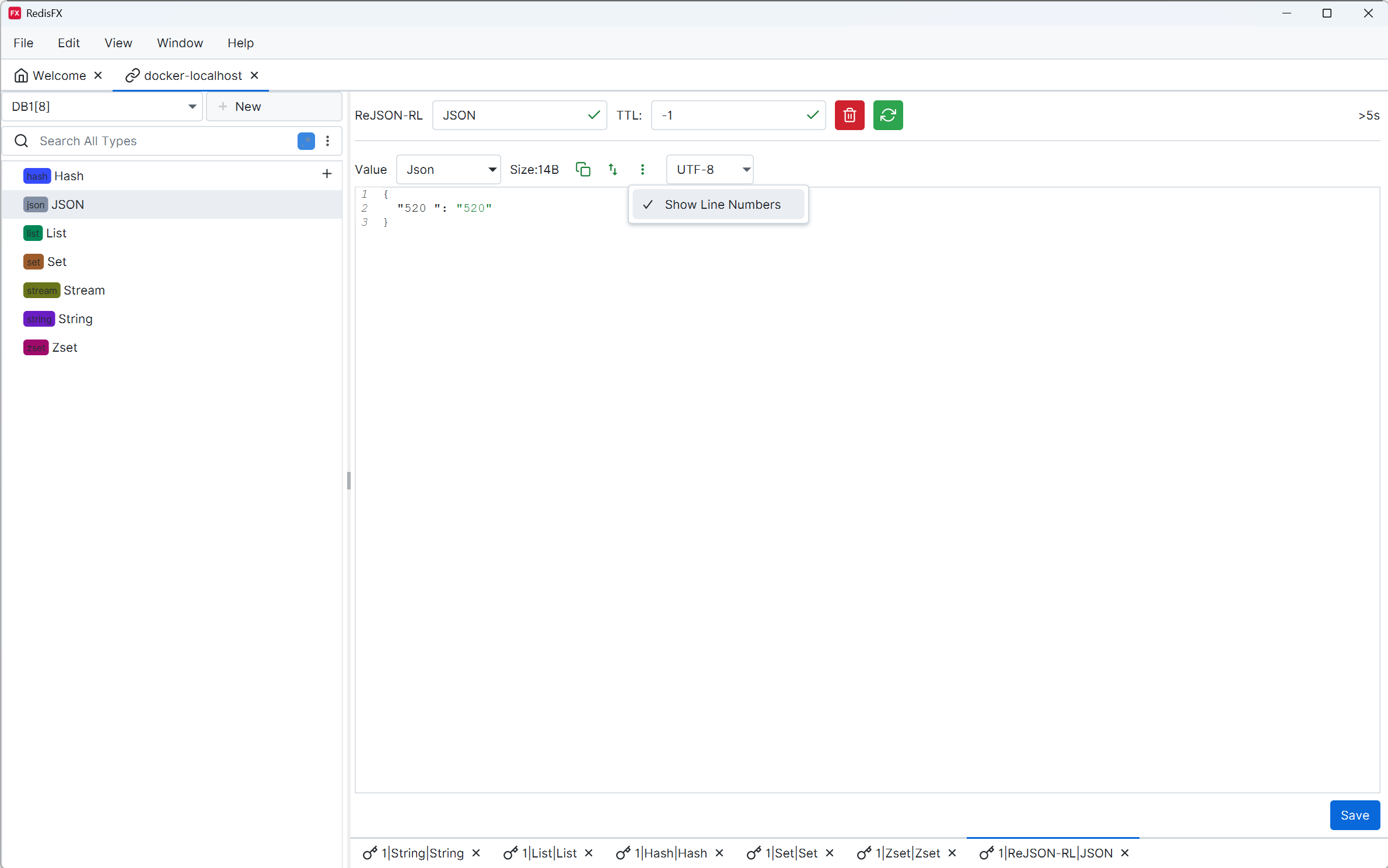The image size is (1388, 868).
Task: Click the three-dot value options icon
Action: pyautogui.click(x=642, y=169)
